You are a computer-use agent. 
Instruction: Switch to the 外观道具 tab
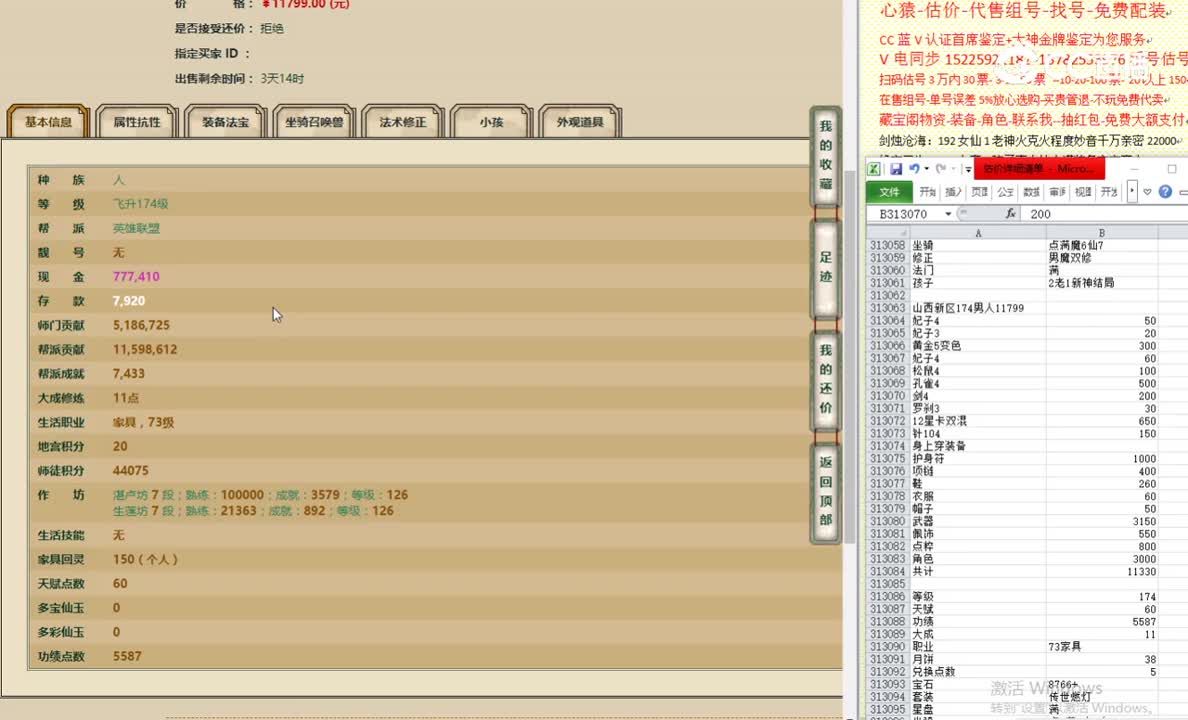point(580,120)
